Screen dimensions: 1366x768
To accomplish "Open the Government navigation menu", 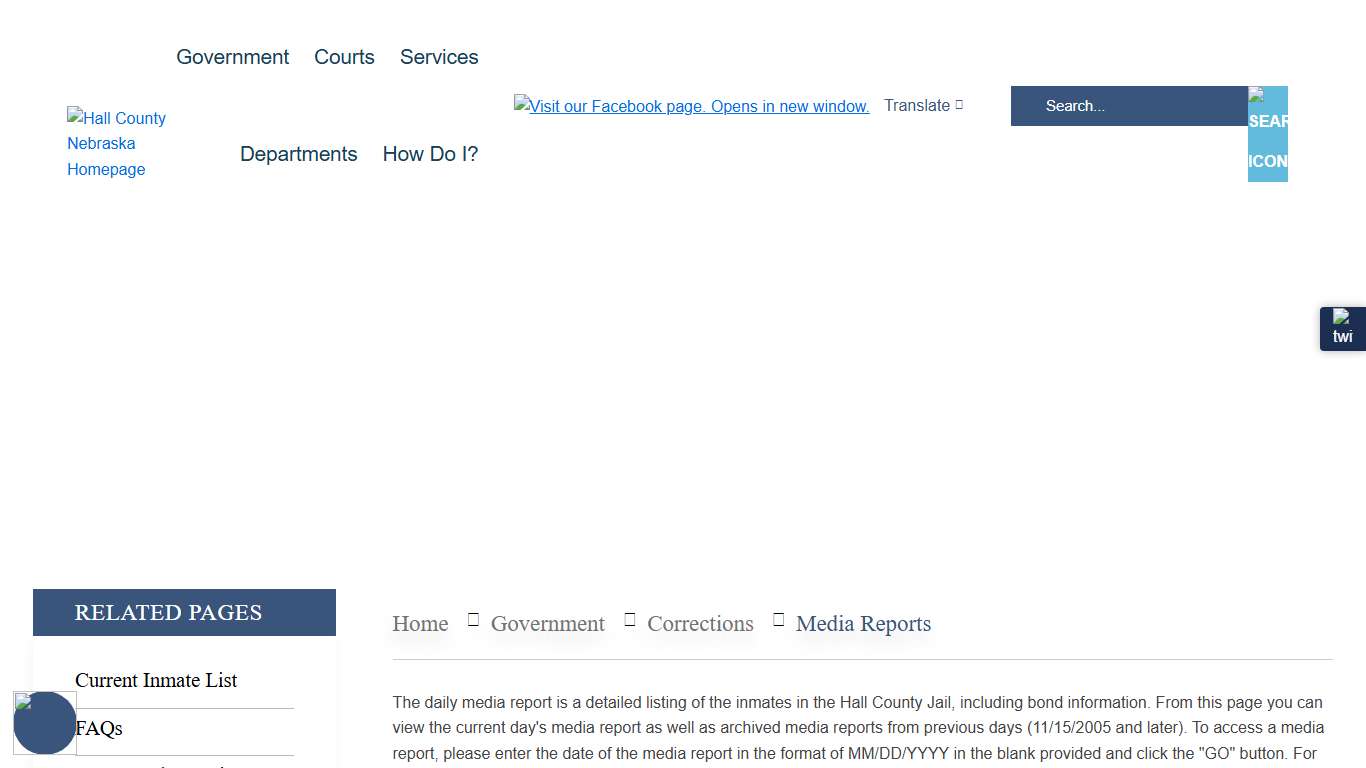I will [232, 57].
